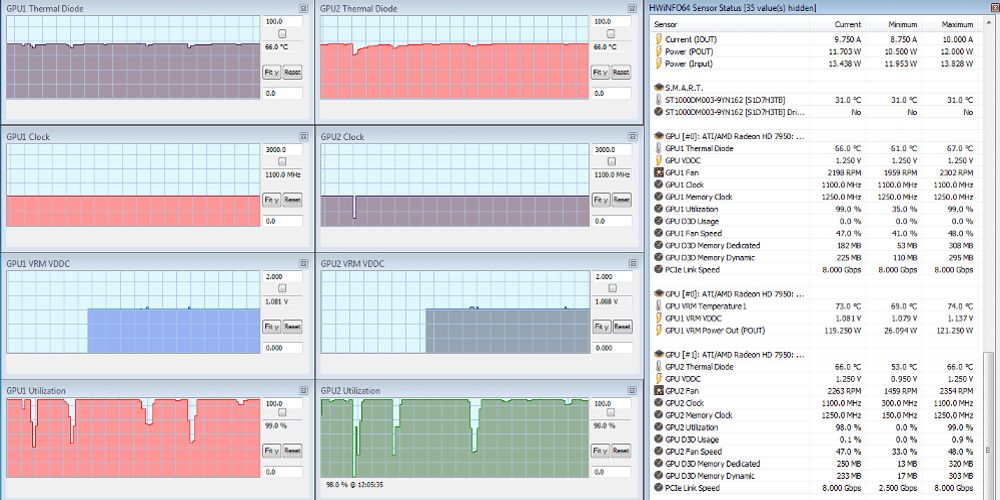Close the GPU1 Thermal Diode graph window
This screenshot has height=500, width=1000.
point(305,9)
